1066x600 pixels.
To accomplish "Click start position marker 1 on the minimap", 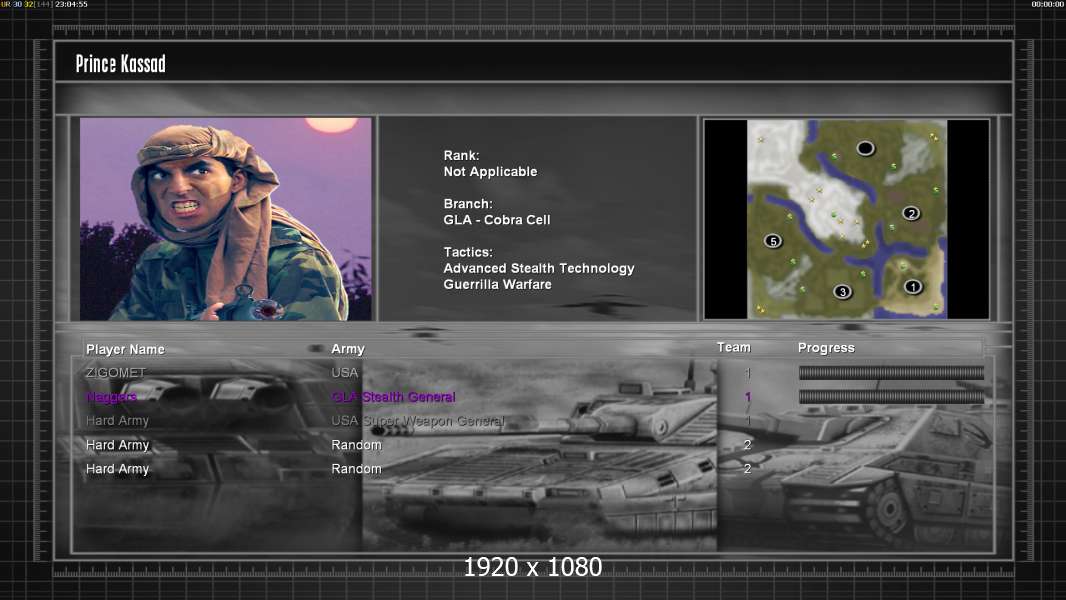I will [x=912, y=287].
